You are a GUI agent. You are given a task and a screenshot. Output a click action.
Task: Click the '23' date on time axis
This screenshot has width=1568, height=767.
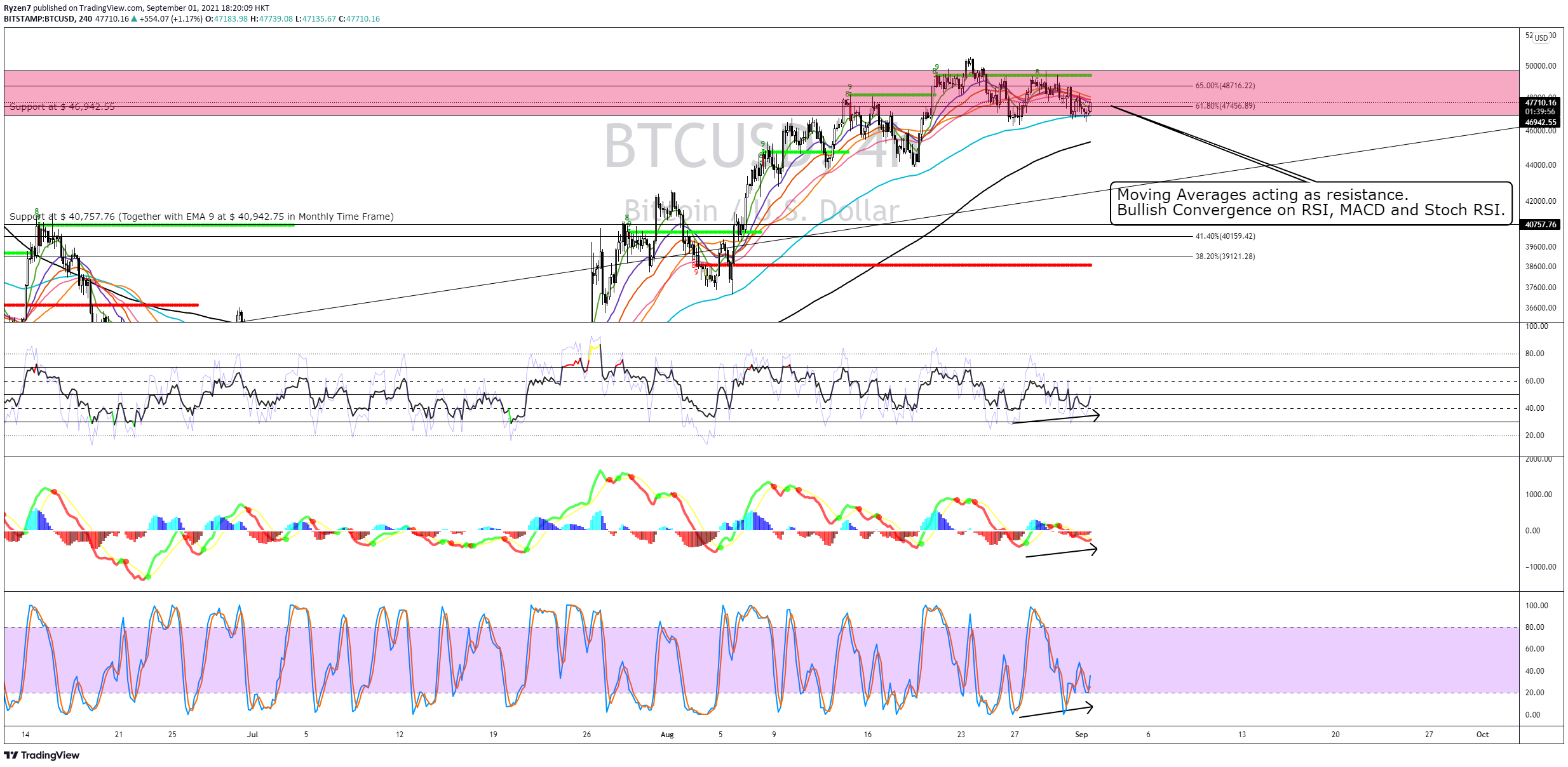(961, 735)
